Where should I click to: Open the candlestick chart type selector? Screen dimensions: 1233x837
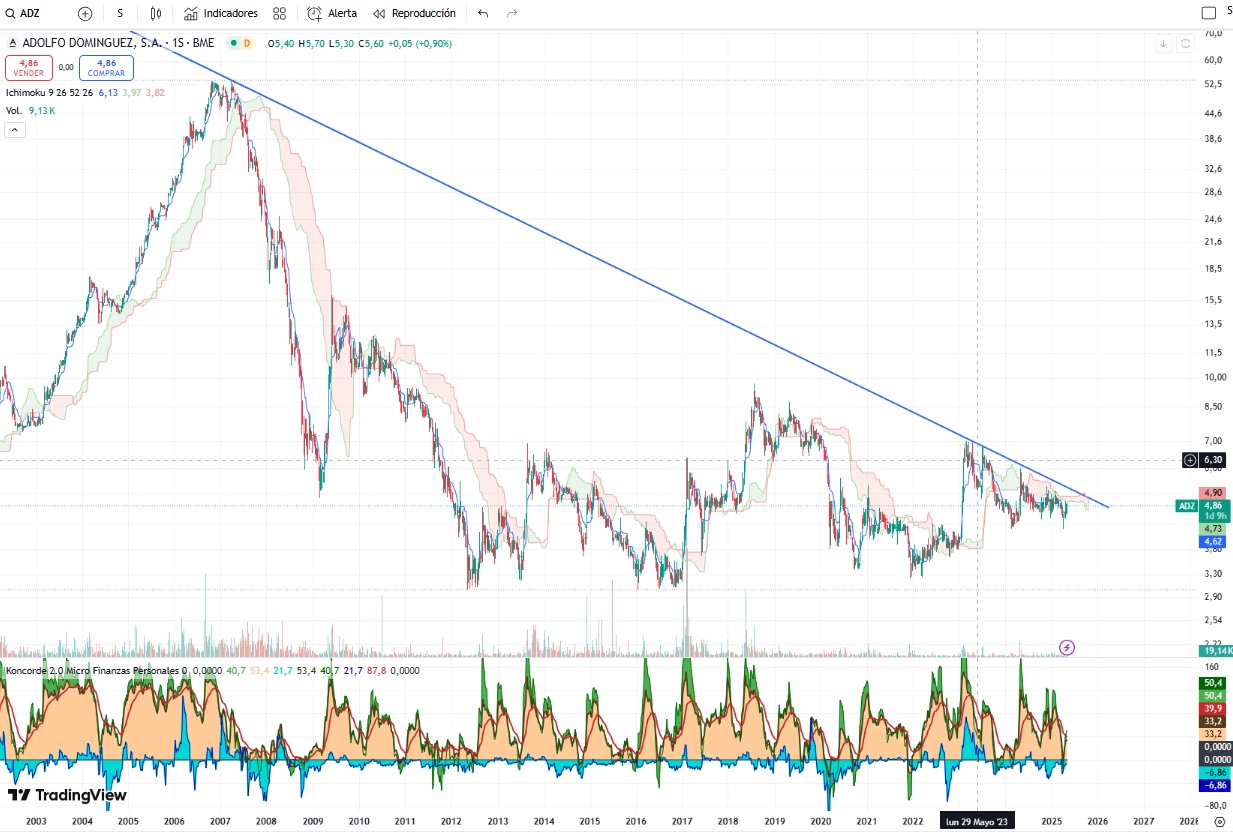coord(155,13)
